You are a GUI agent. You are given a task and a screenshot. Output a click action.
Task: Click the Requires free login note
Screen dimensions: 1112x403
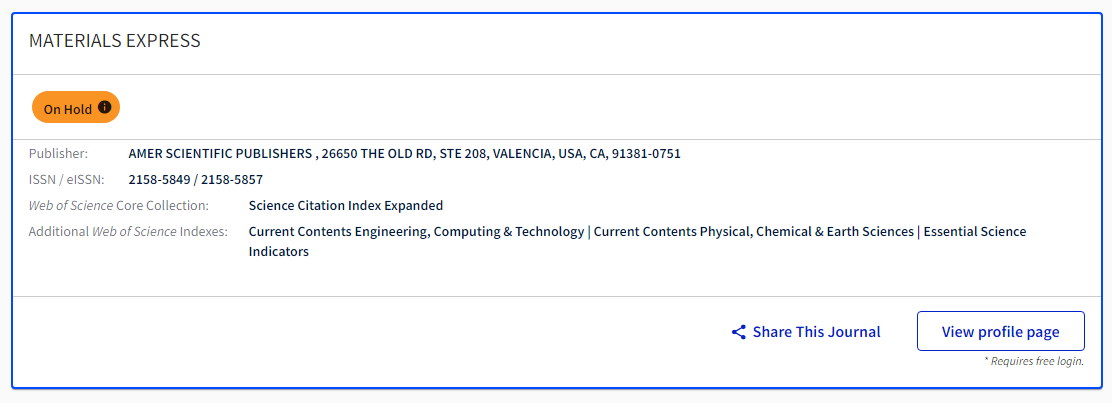coord(1034,361)
